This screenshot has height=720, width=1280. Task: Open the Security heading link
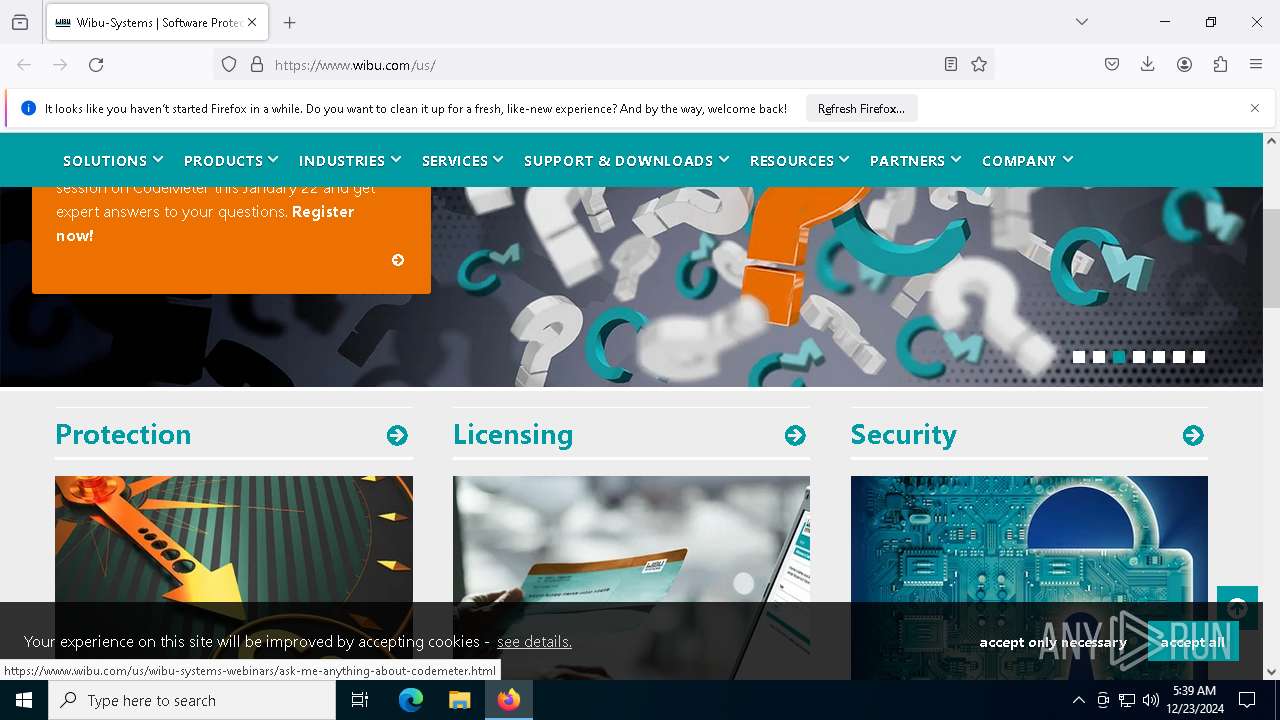click(904, 435)
